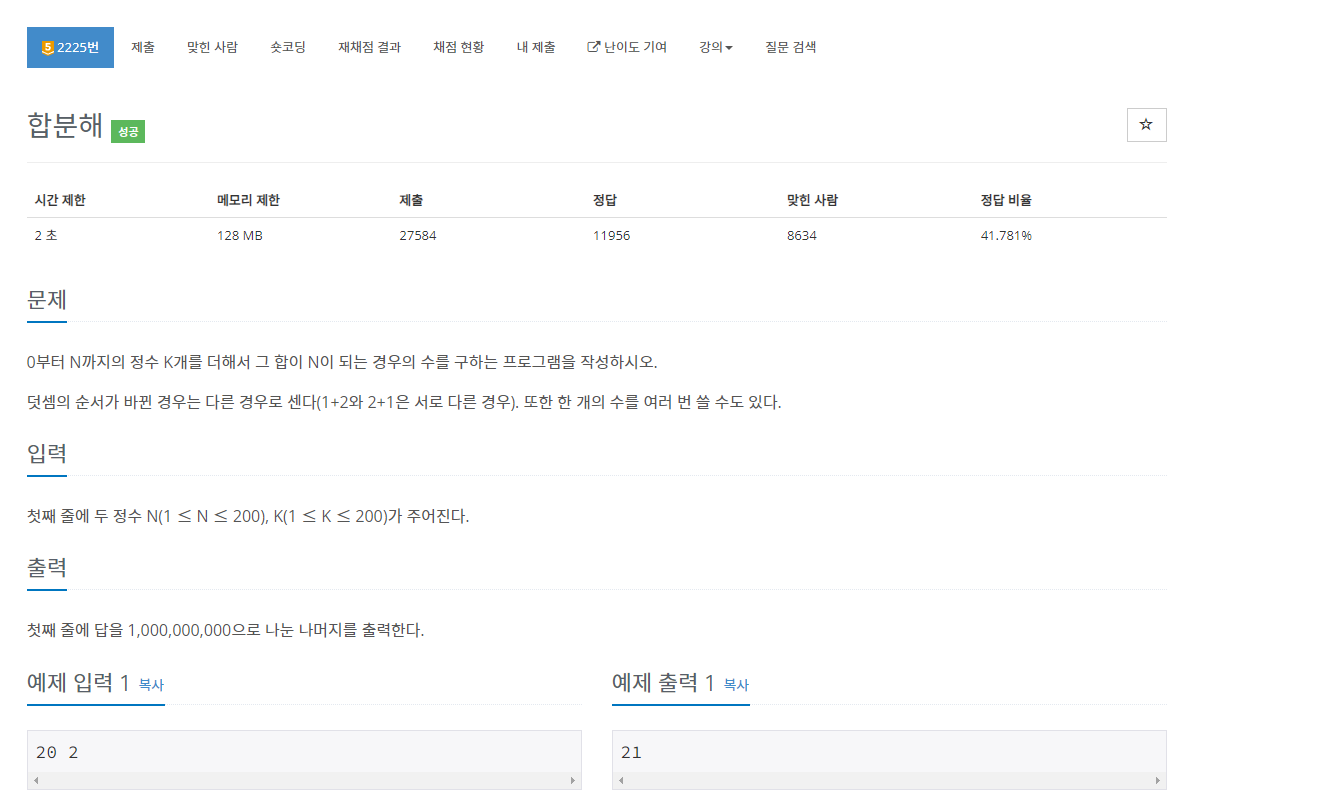
Task: Click the external link icon beside 난이도 기여
Action: [593, 47]
